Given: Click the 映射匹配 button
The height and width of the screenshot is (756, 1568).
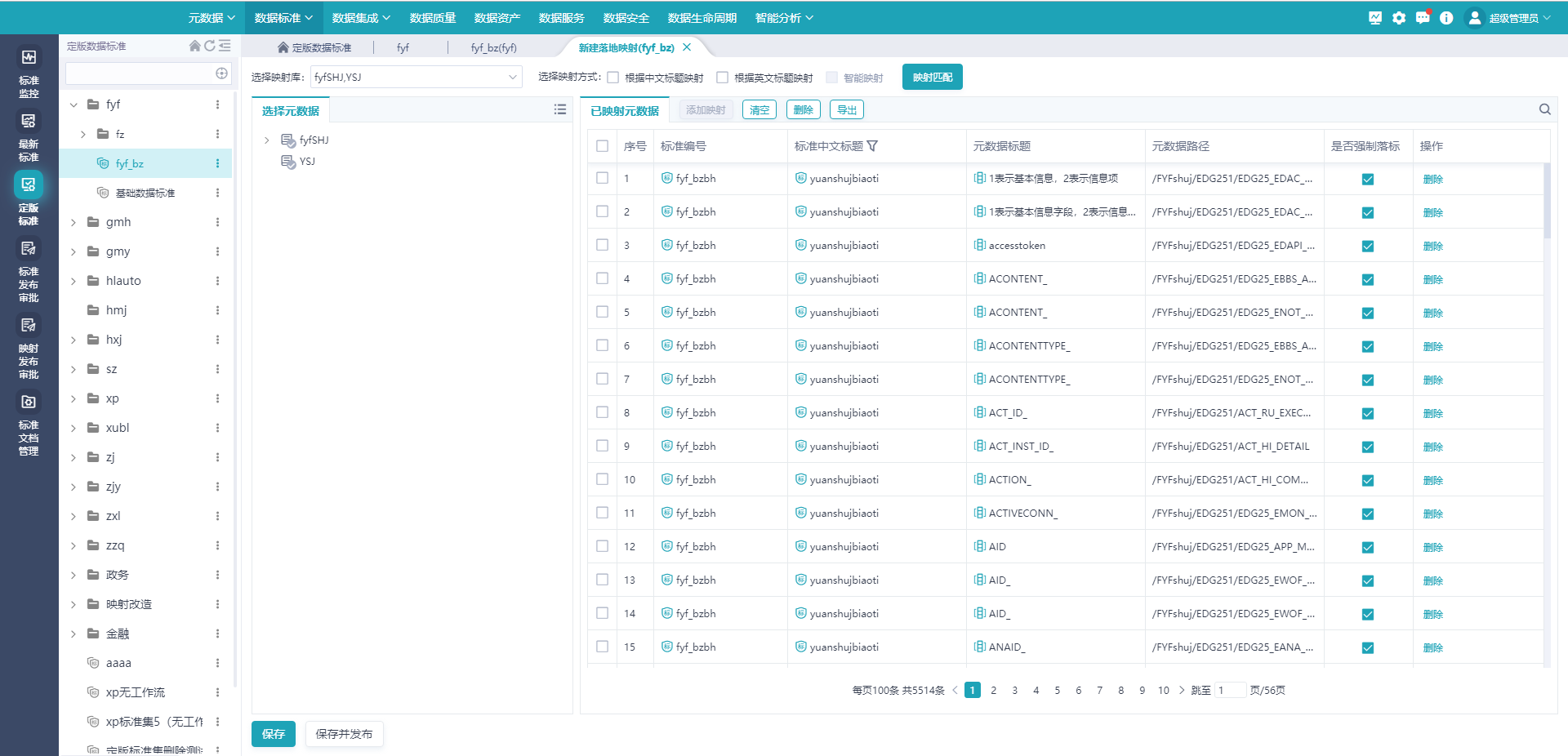Looking at the screenshot, I should (932, 78).
